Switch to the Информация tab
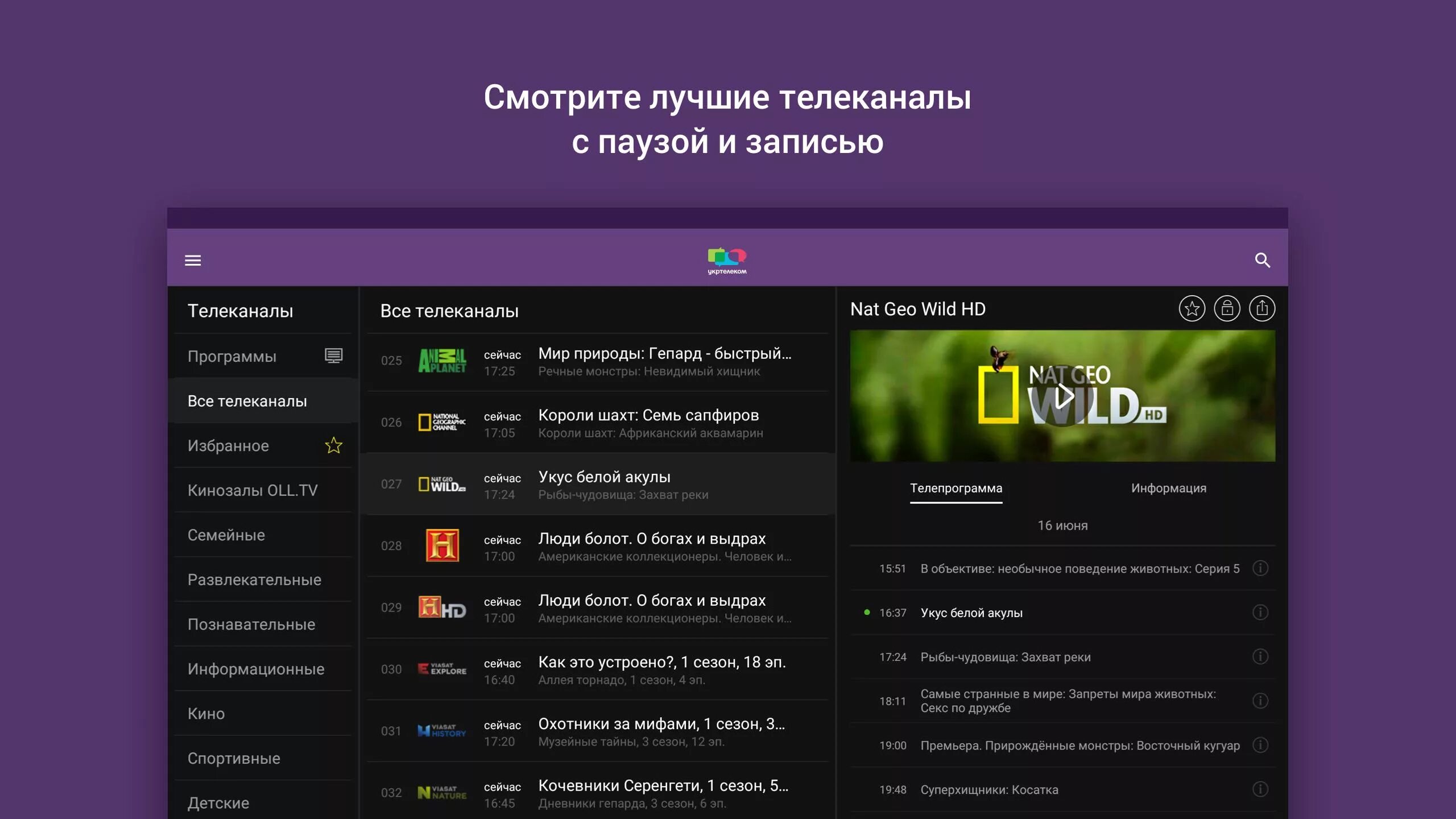Image resolution: width=1456 pixels, height=819 pixels. [1168, 488]
